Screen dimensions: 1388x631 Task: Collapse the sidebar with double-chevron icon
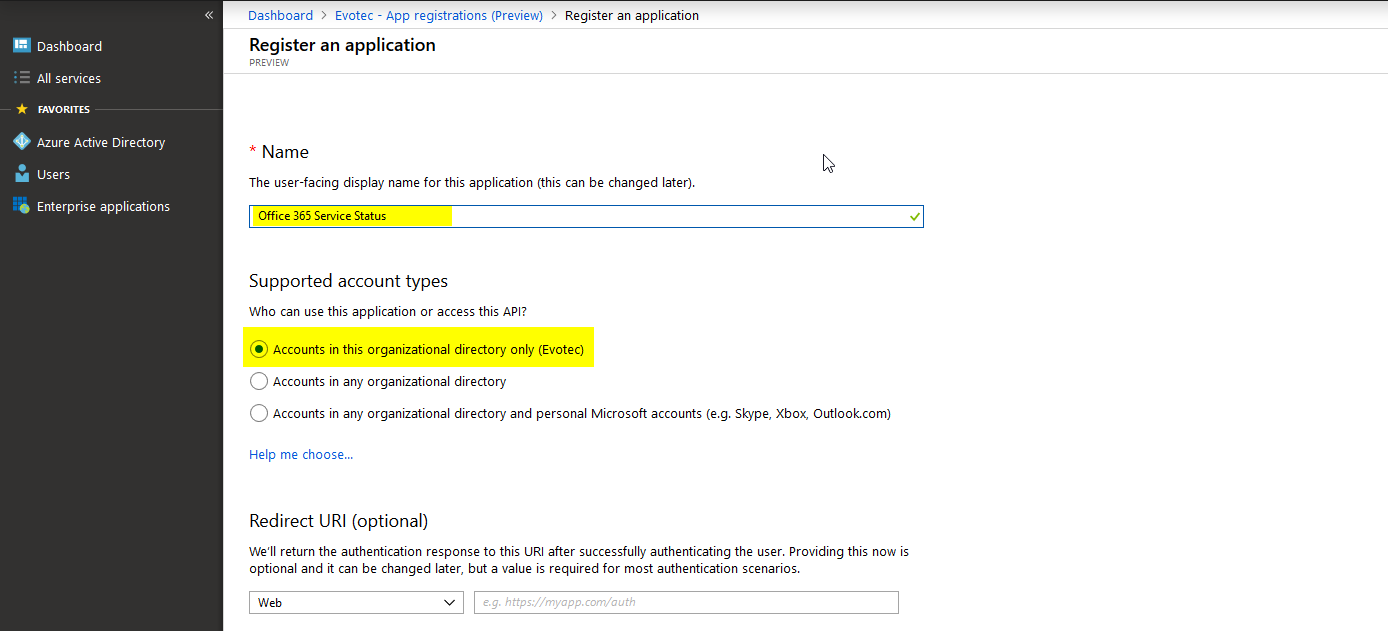pyautogui.click(x=209, y=15)
